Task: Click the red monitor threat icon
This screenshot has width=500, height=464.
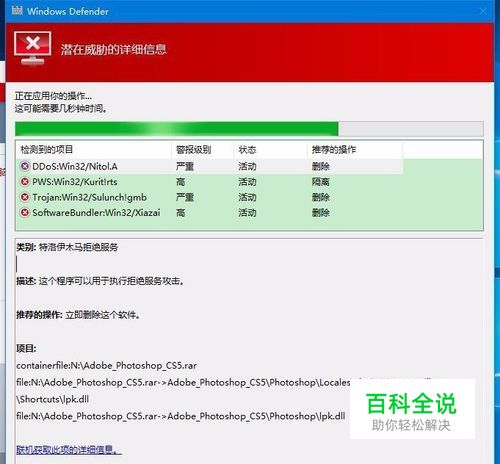Action: pyautogui.click(x=33, y=48)
